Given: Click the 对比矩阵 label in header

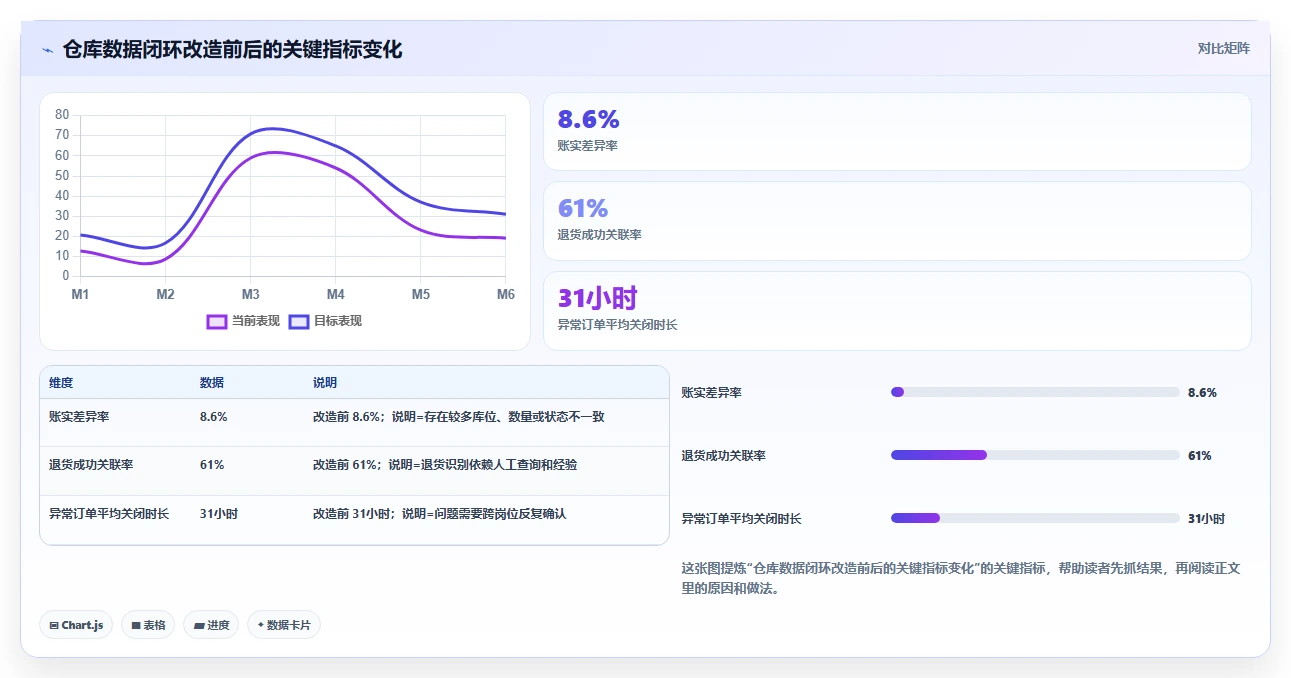Looking at the screenshot, I should pyautogui.click(x=1223, y=48).
